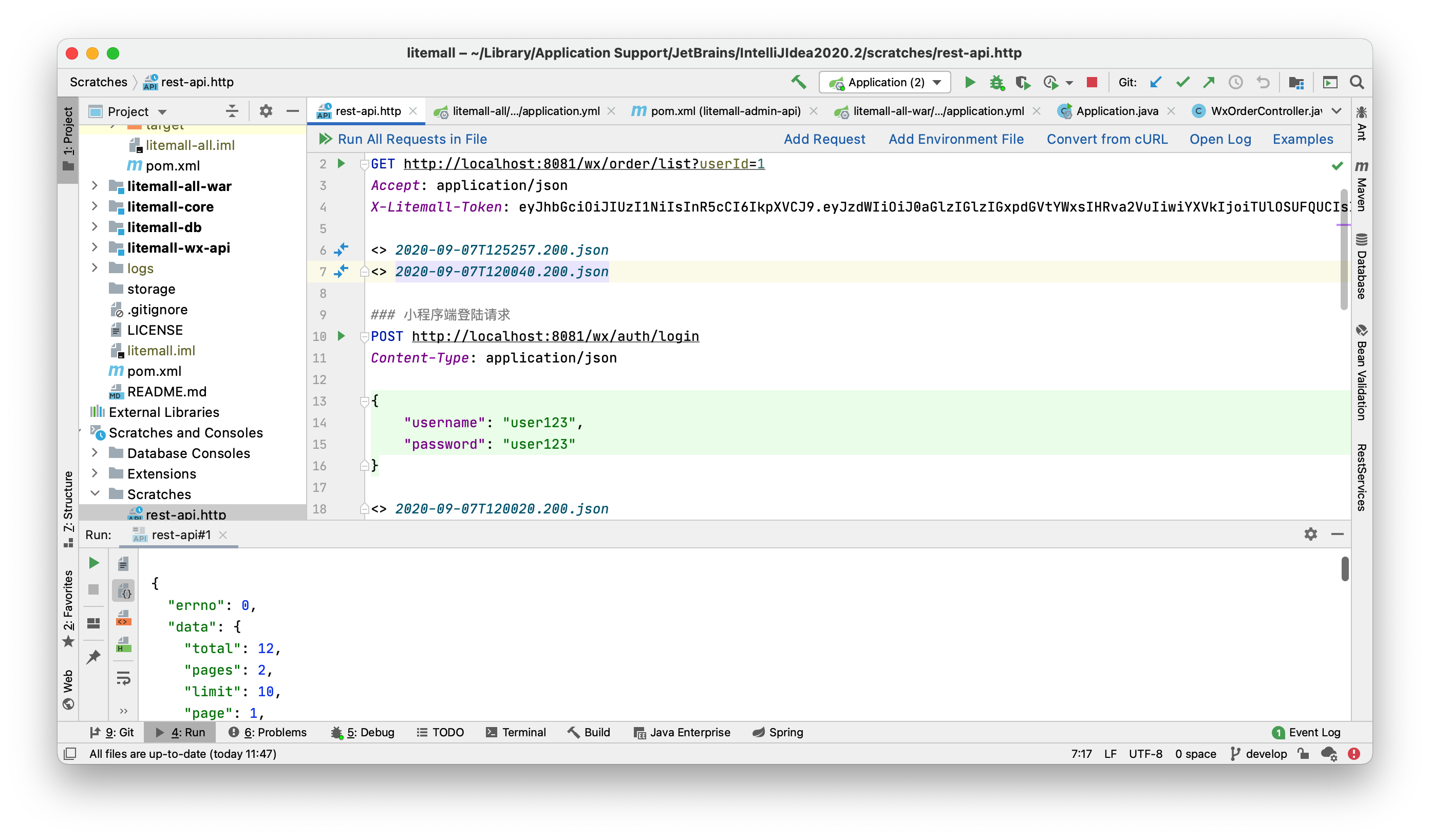Screen dimensions: 1430x840
Task: Collapse the Scratches folder in tree
Action: click(x=95, y=494)
